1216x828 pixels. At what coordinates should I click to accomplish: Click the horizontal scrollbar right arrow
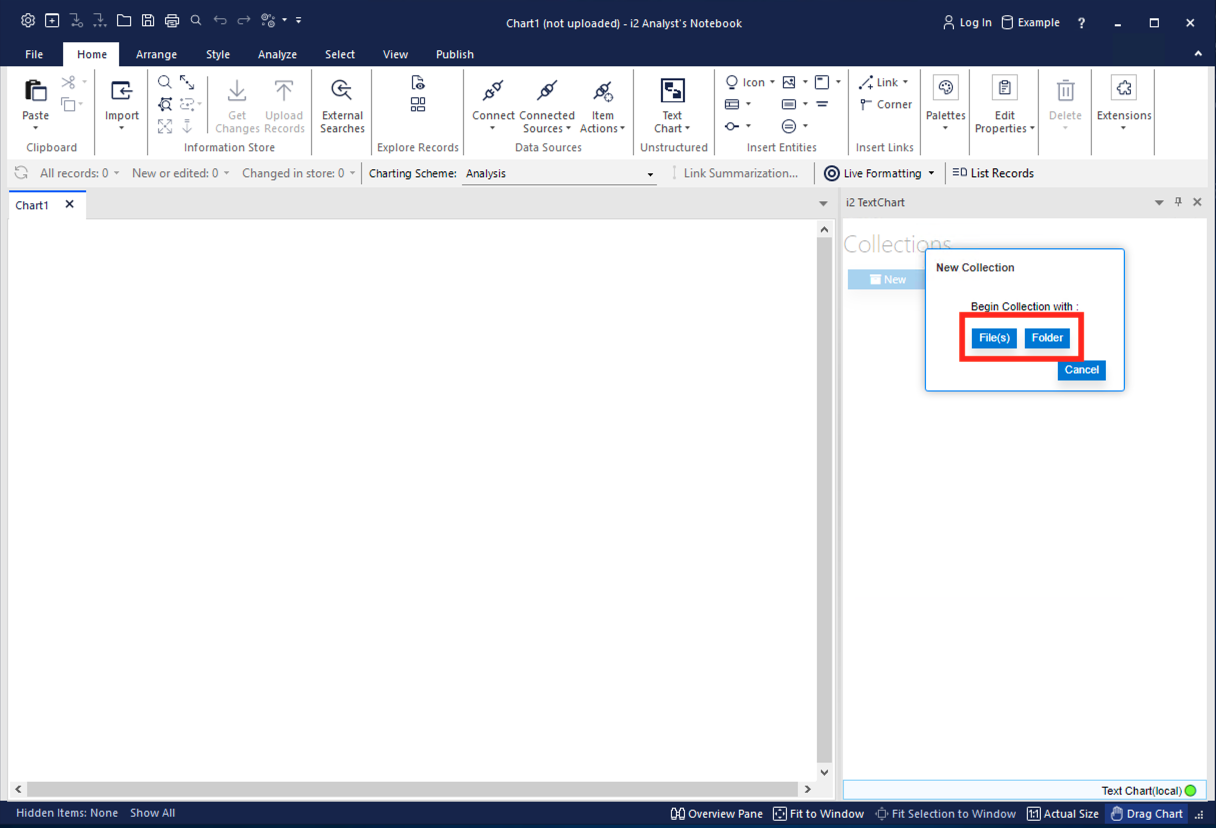click(x=807, y=789)
